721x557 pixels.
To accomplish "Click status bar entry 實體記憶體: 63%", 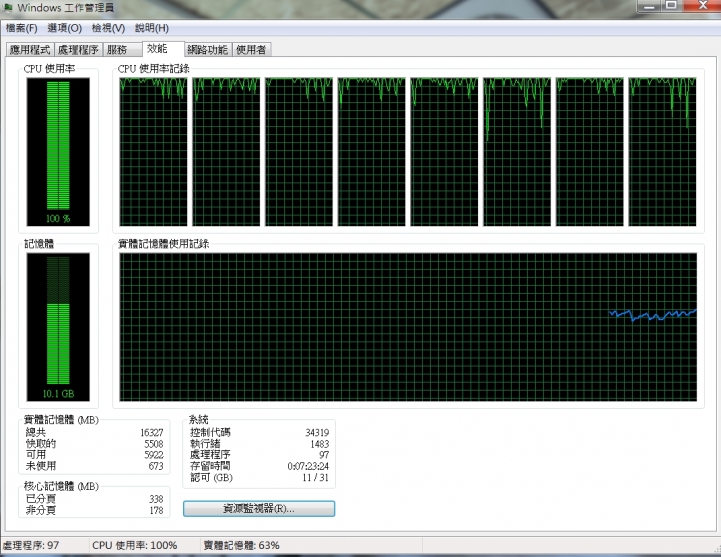I will (x=241, y=546).
